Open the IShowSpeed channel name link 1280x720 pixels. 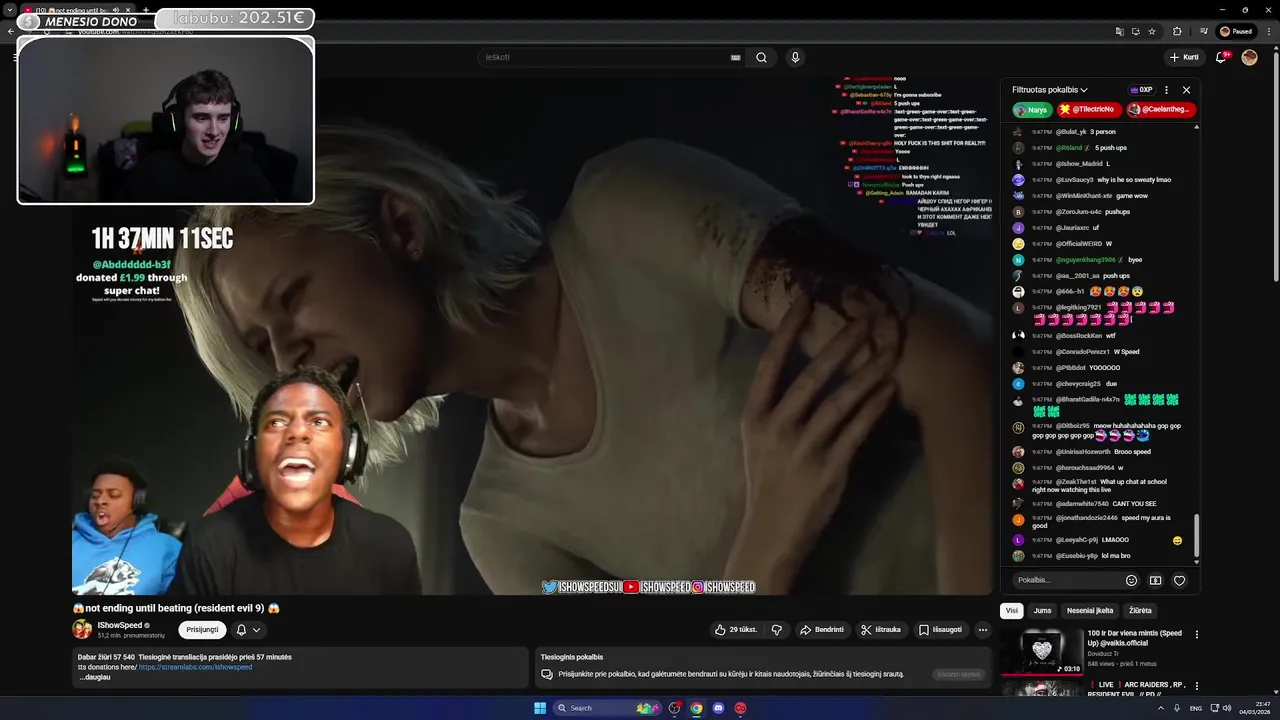coord(120,625)
